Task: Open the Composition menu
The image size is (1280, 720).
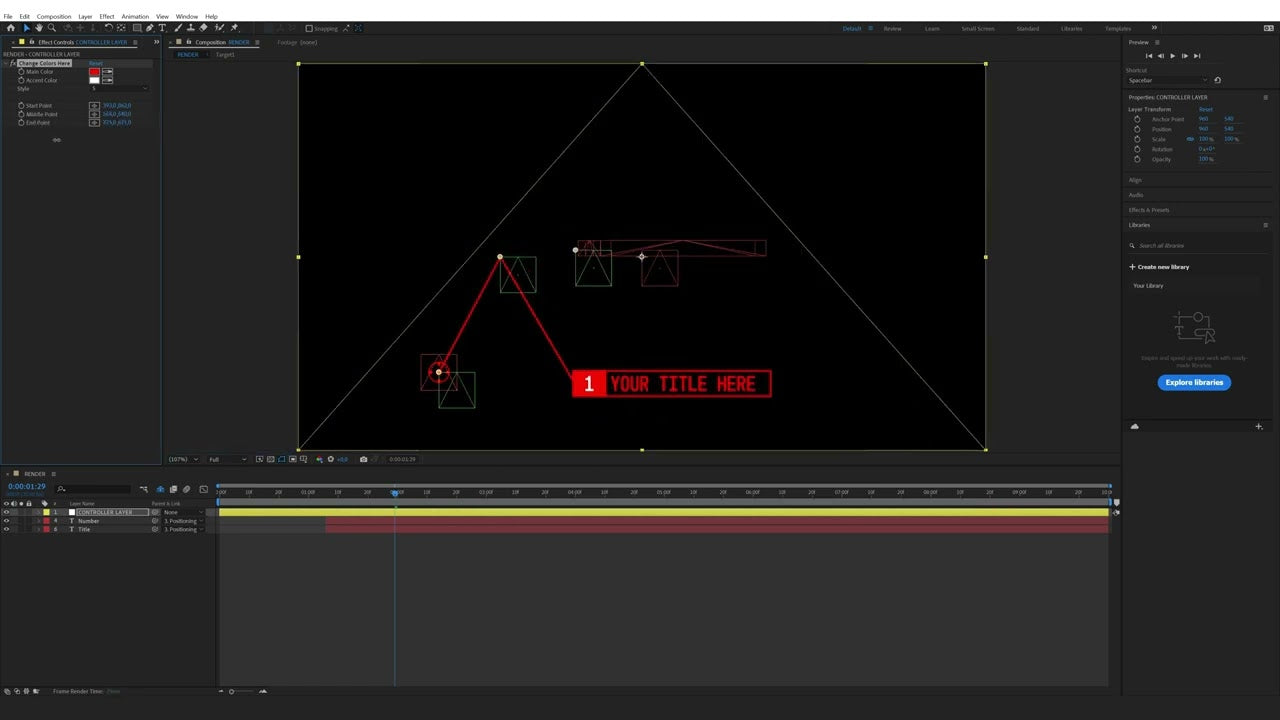Action: pyautogui.click(x=53, y=16)
